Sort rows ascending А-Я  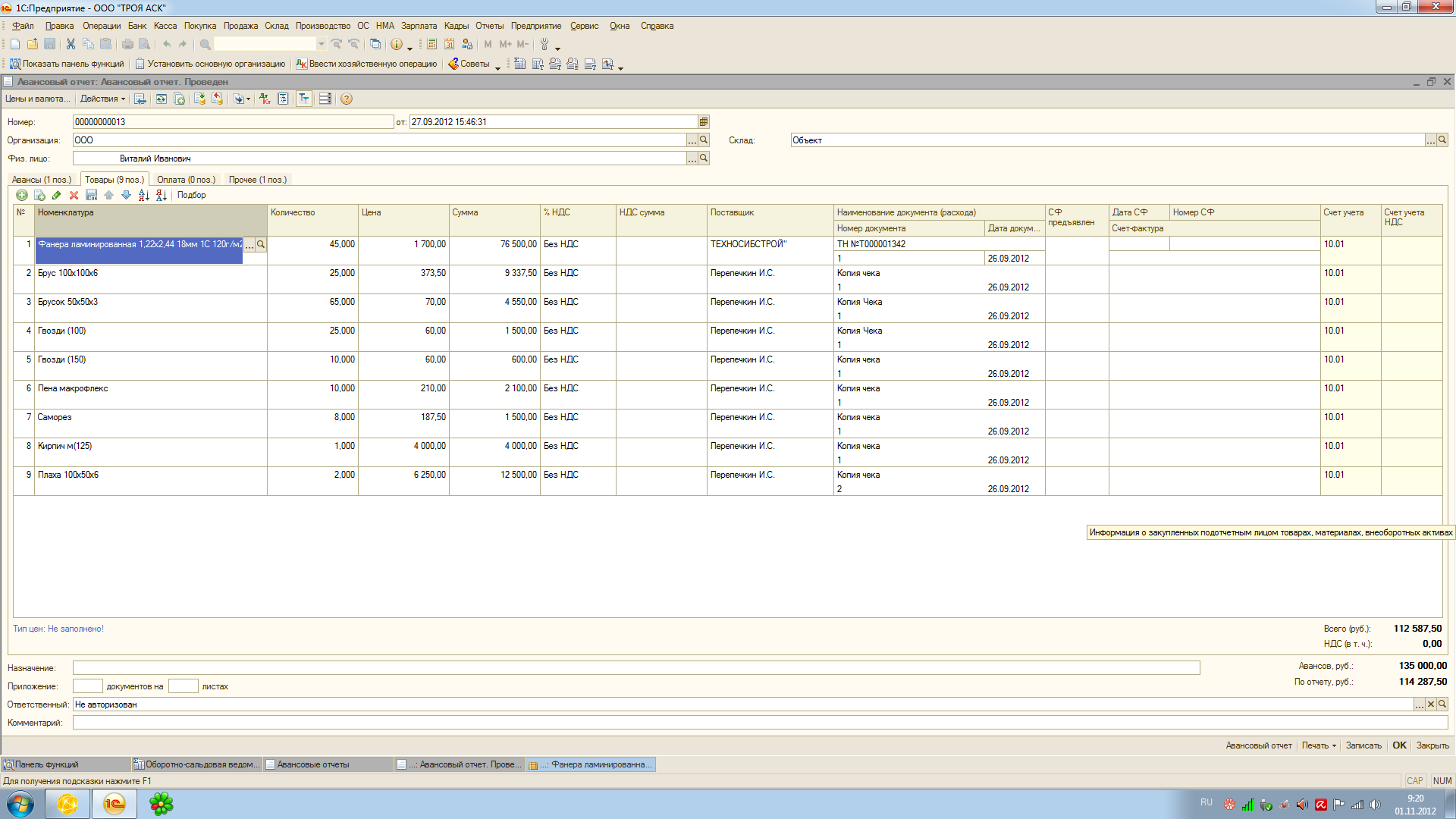coord(144,196)
